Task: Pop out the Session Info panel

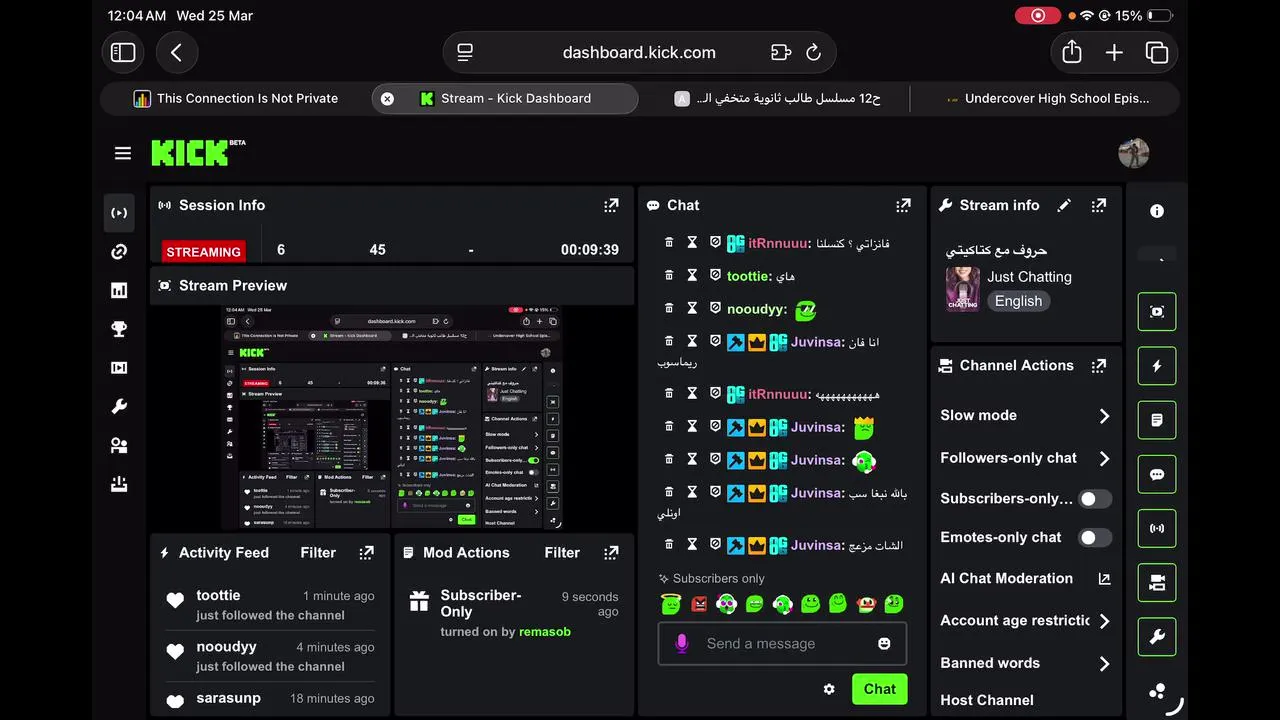Action: pos(611,205)
